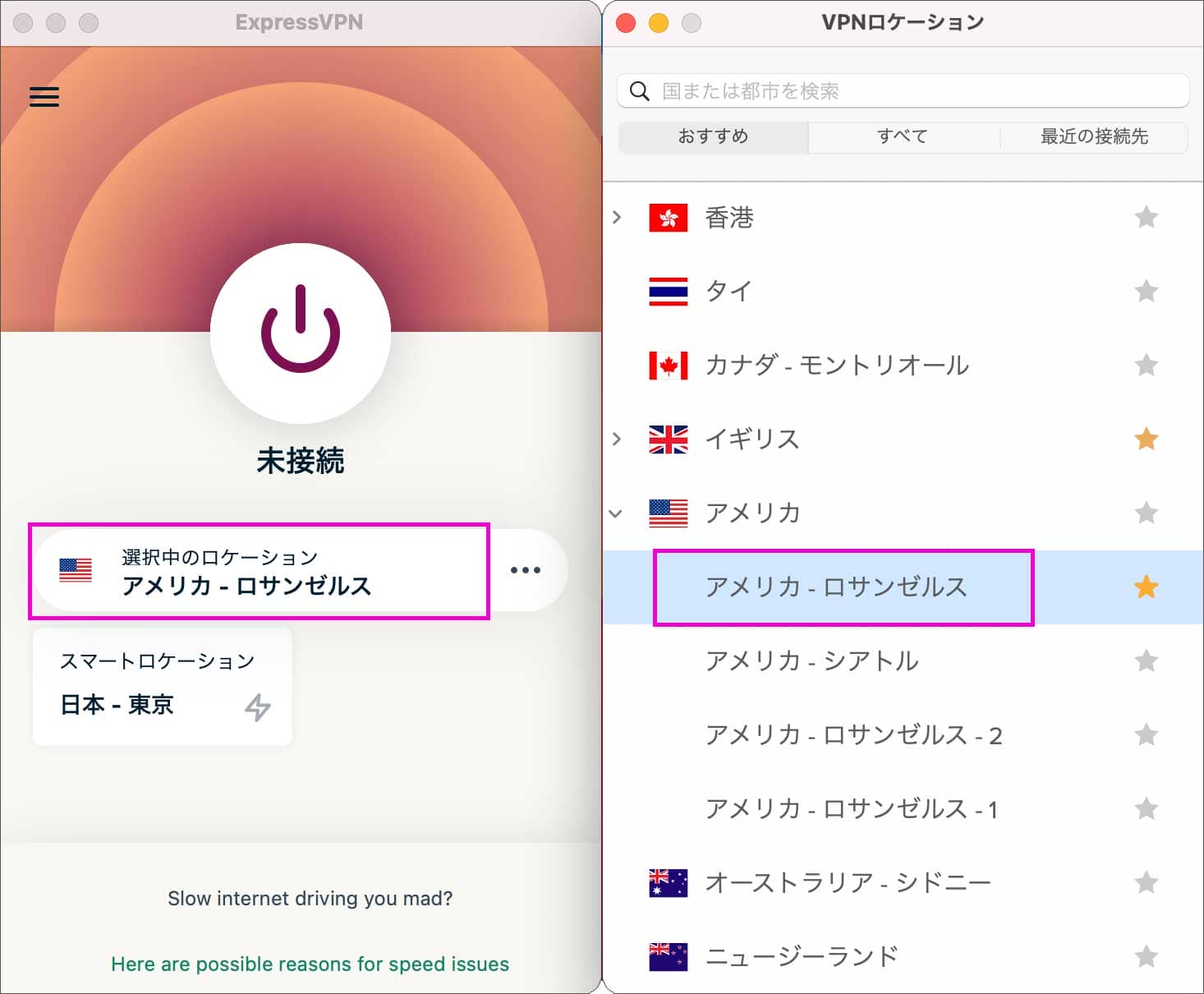1204x994 pixels.
Task: Open the selected location アメリカ - ロサンゼルス card
Action: 260,571
